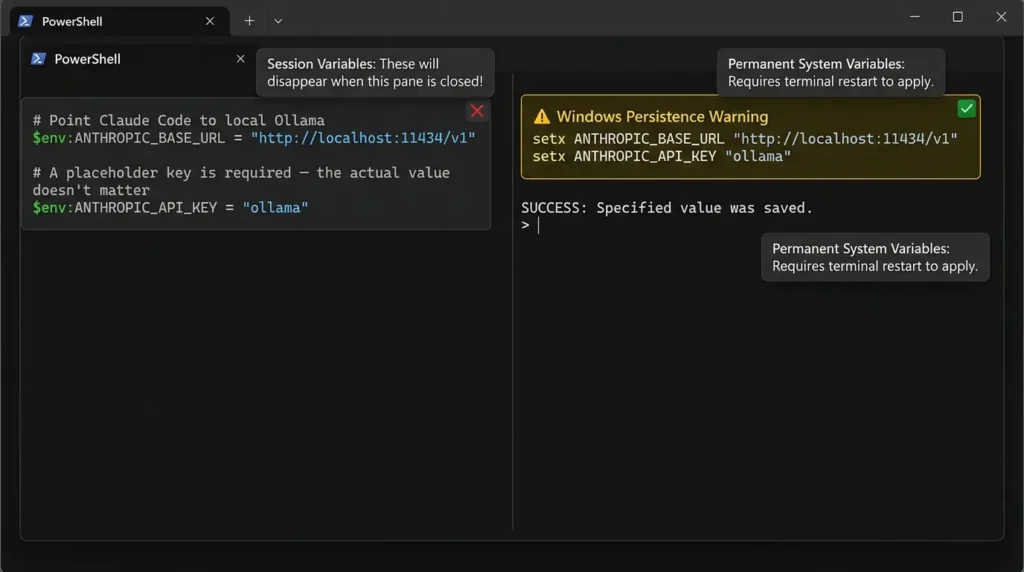1024x572 pixels.
Task: Click the setx ANTHROPIC_BASE_URL command line
Action: point(744,138)
